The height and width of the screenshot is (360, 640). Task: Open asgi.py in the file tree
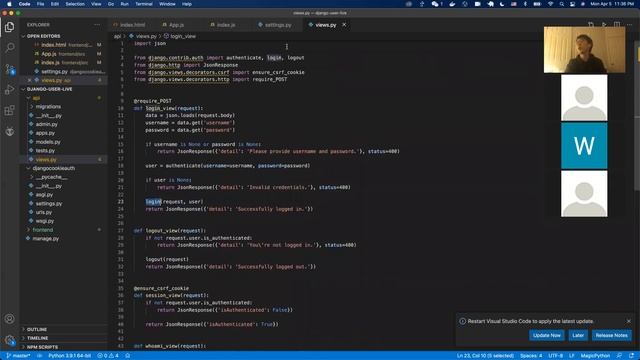tap(44, 195)
